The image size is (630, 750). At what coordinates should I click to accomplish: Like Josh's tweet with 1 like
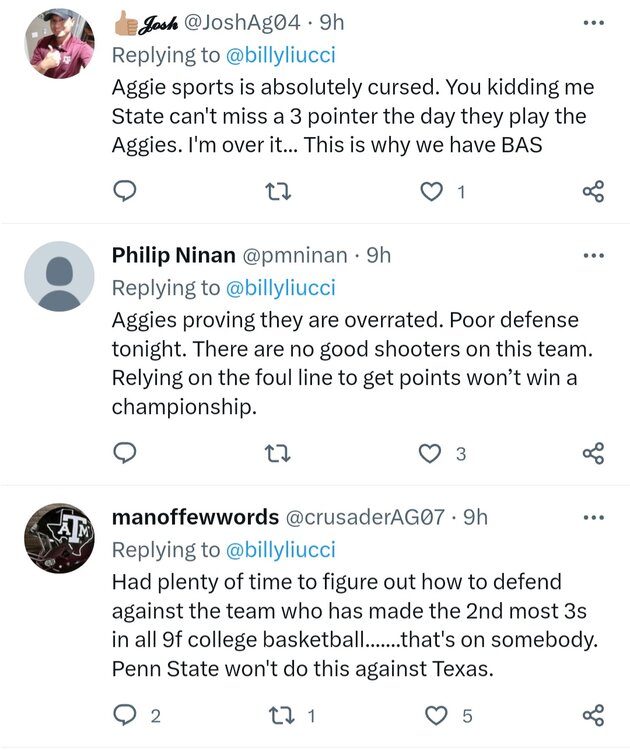(431, 191)
